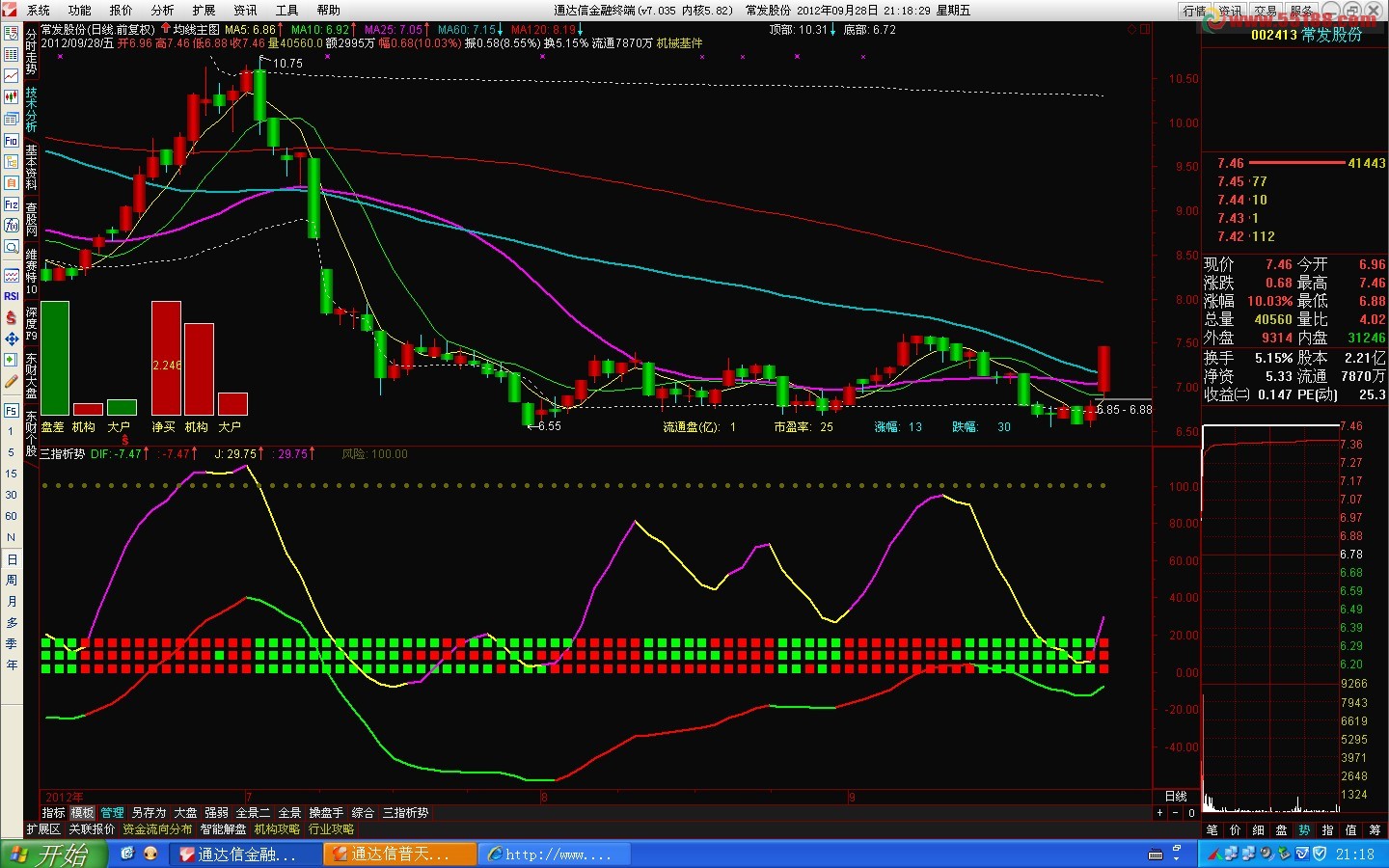Select the 指标 tab at bottom
Image resolution: width=1389 pixels, height=868 pixels.
pyautogui.click(x=54, y=813)
